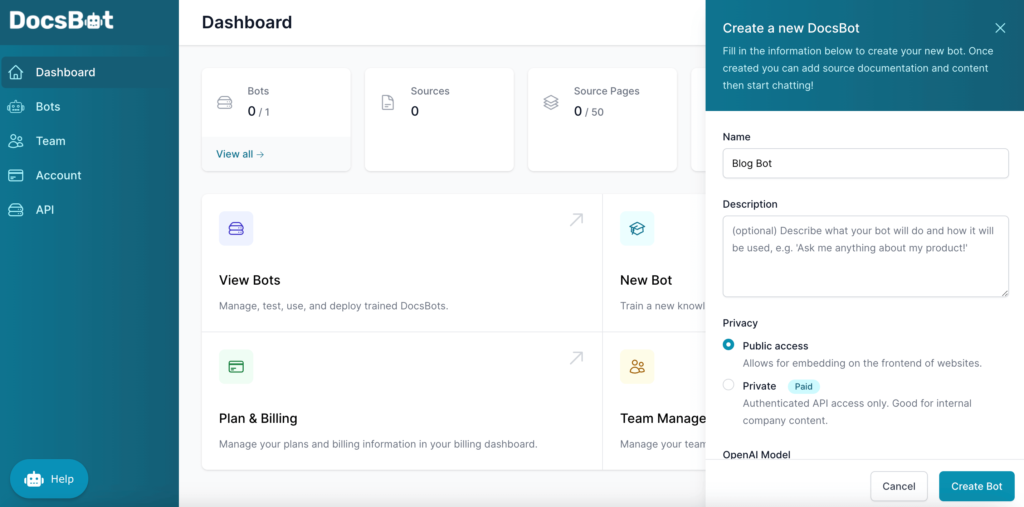Image resolution: width=1024 pixels, height=507 pixels.
Task: Open the arrow on Plan & Billing card
Action: pos(576,358)
